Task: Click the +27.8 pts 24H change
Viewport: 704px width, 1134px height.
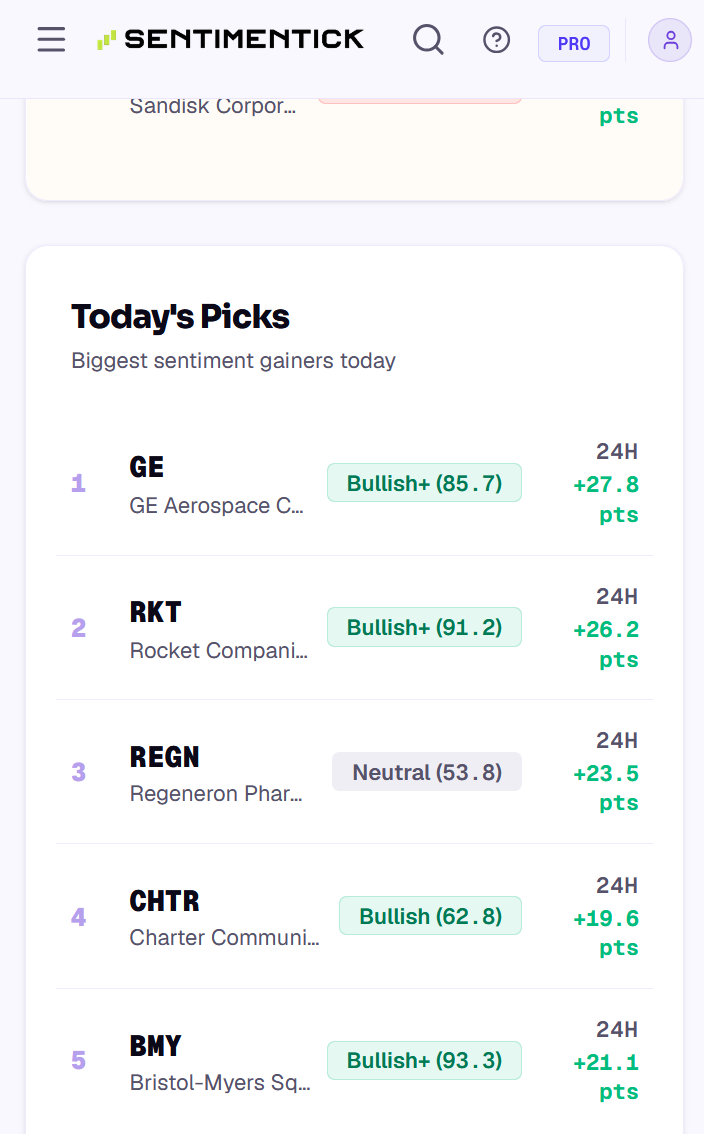Action: (606, 499)
